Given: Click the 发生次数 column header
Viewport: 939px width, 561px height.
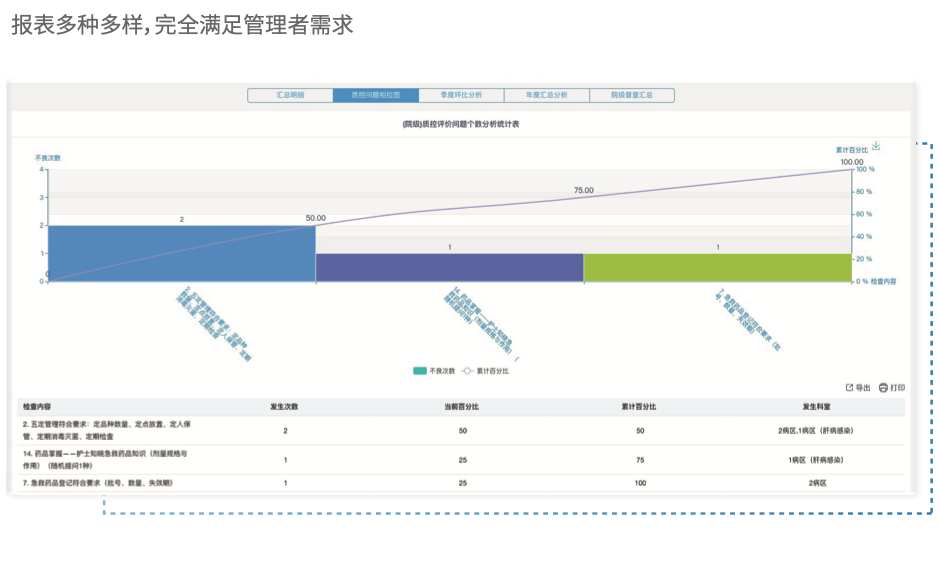Looking at the screenshot, I should point(284,407).
